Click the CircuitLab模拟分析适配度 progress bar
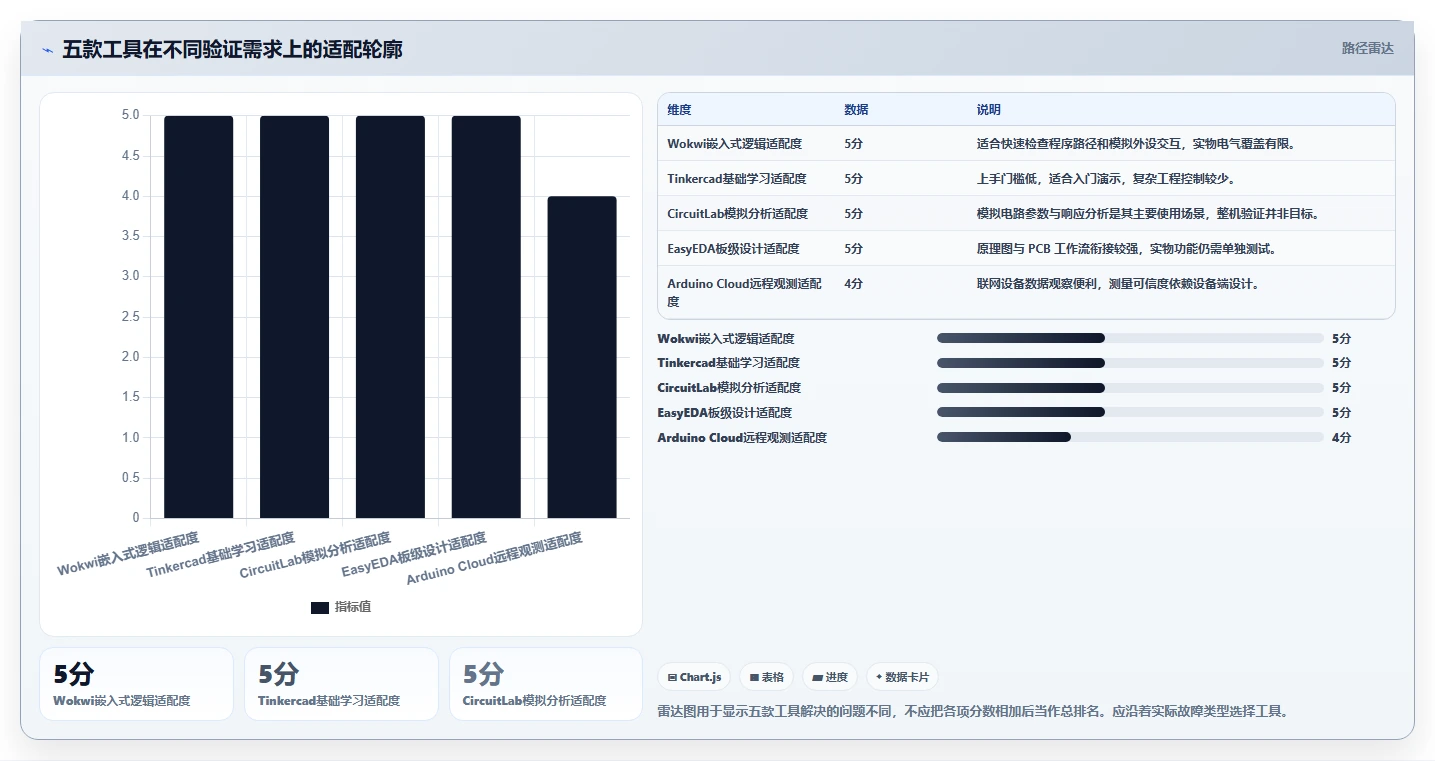The image size is (1435, 761). click(1130, 388)
